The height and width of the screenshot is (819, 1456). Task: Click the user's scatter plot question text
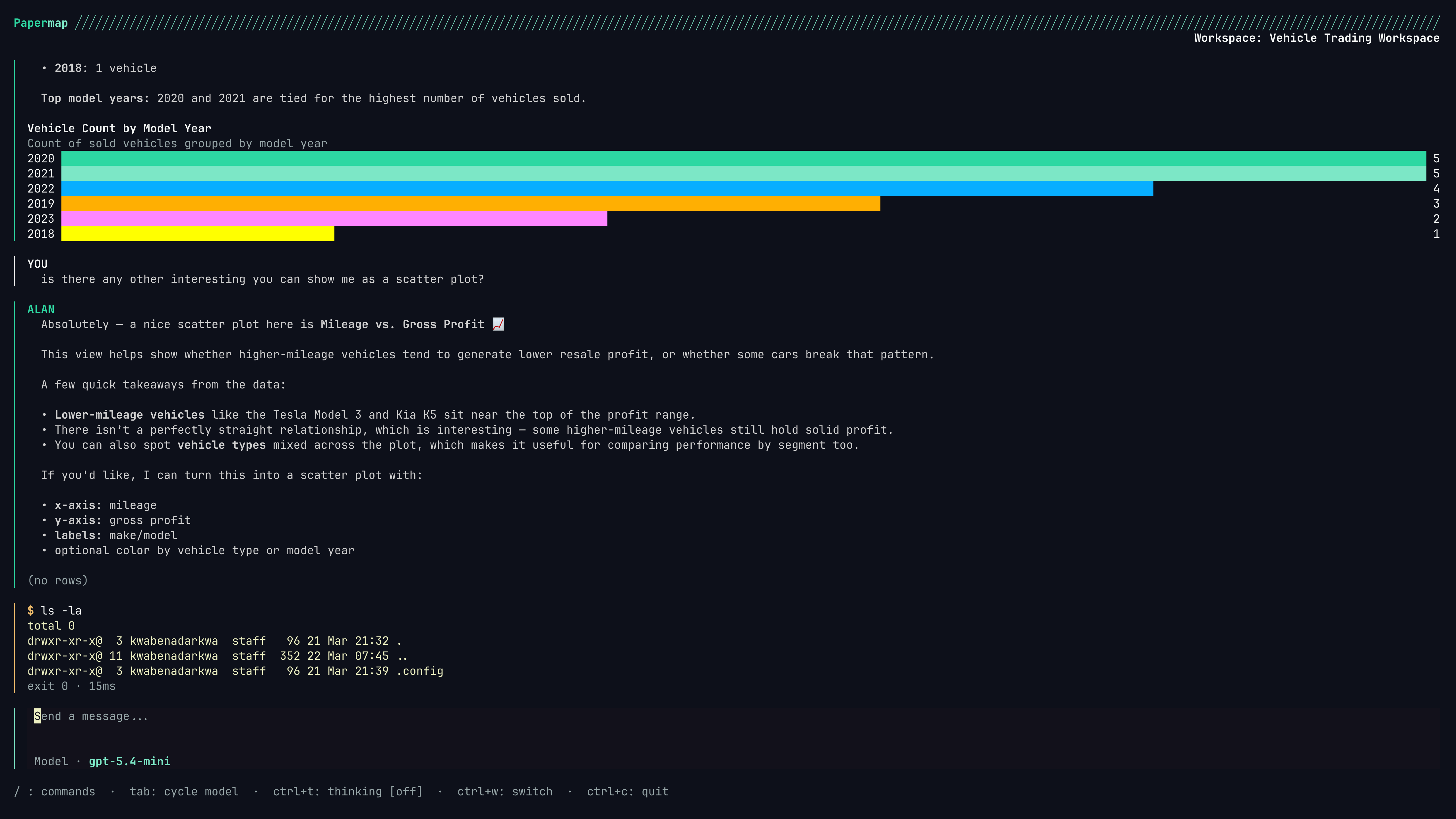(x=262, y=279)
